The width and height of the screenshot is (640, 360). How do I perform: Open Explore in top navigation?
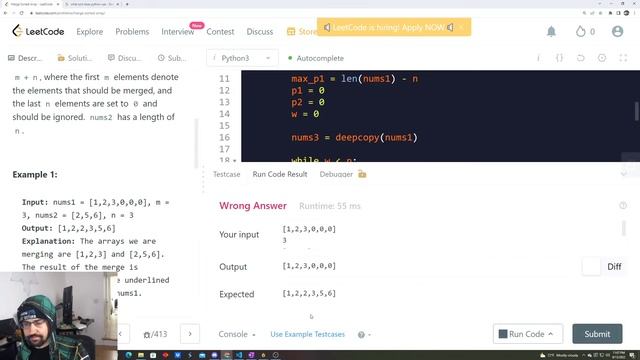click(89, 31)
